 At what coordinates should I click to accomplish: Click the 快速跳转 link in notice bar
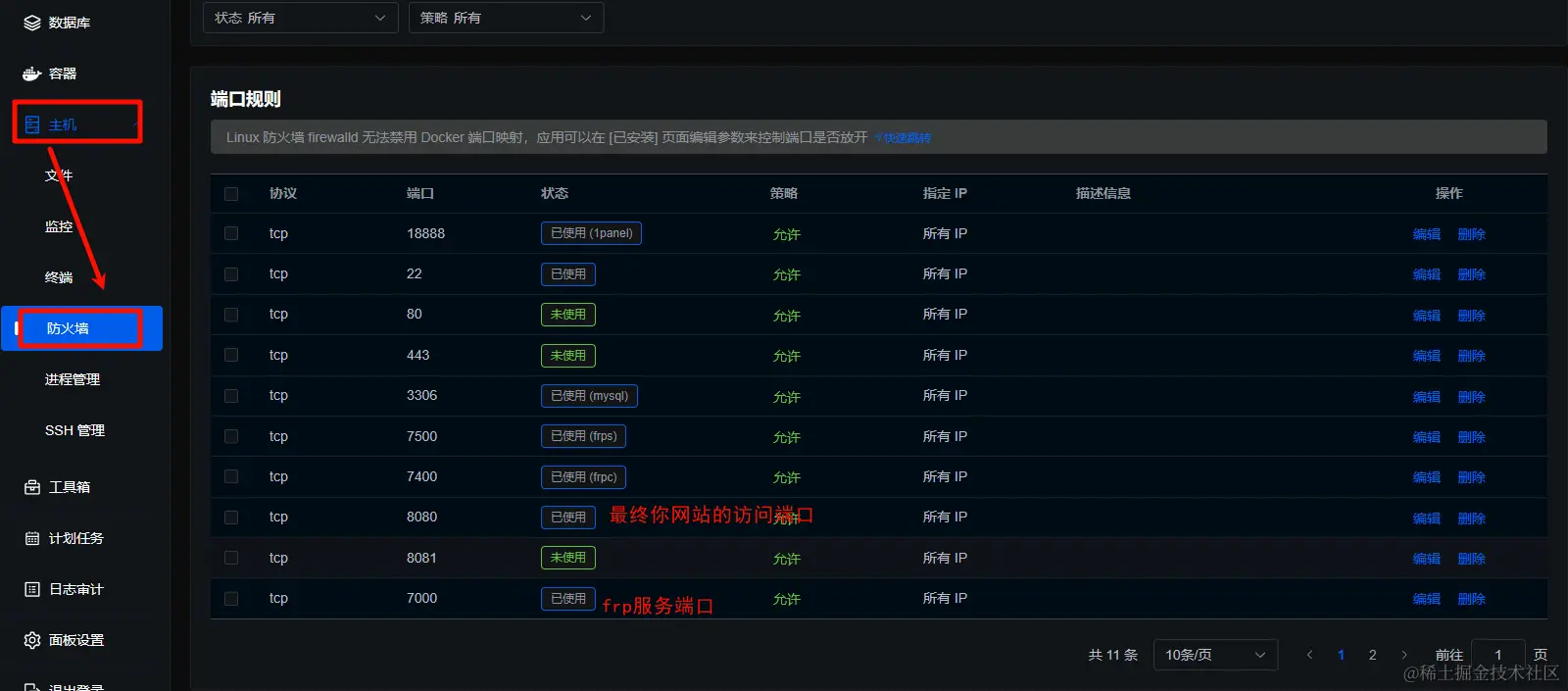coord(904,138)
